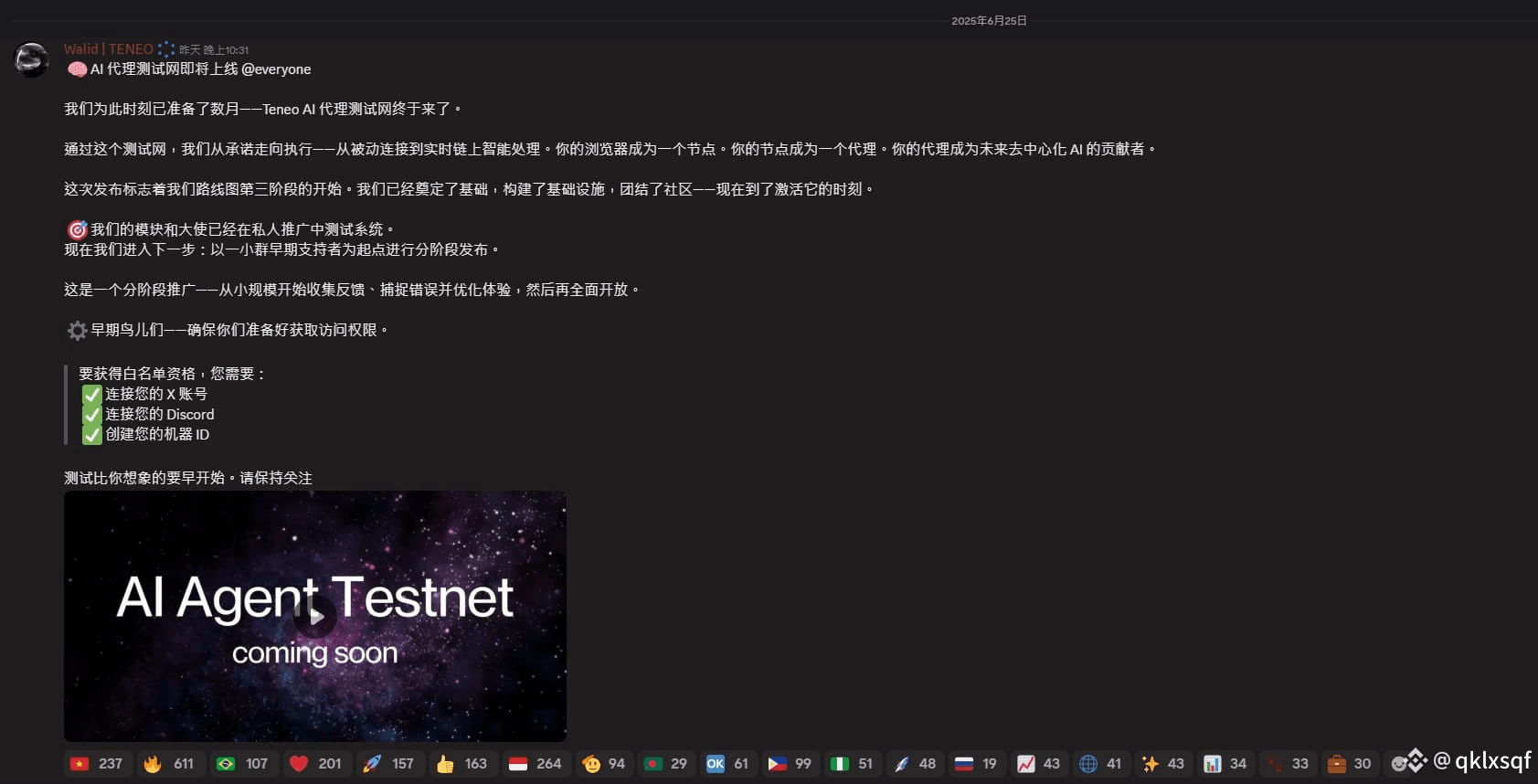
Task: Add the Brazil flag reaction with 107
Action: coord(243,764)
